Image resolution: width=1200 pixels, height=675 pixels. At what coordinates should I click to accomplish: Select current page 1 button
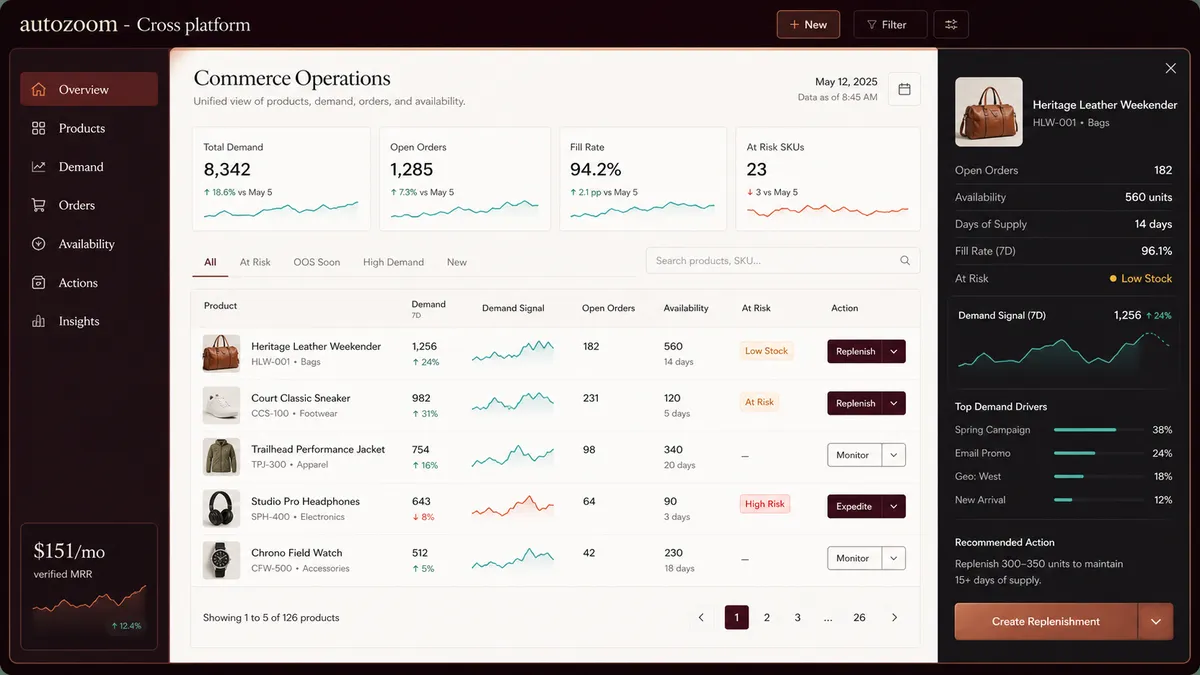[736, 618]
